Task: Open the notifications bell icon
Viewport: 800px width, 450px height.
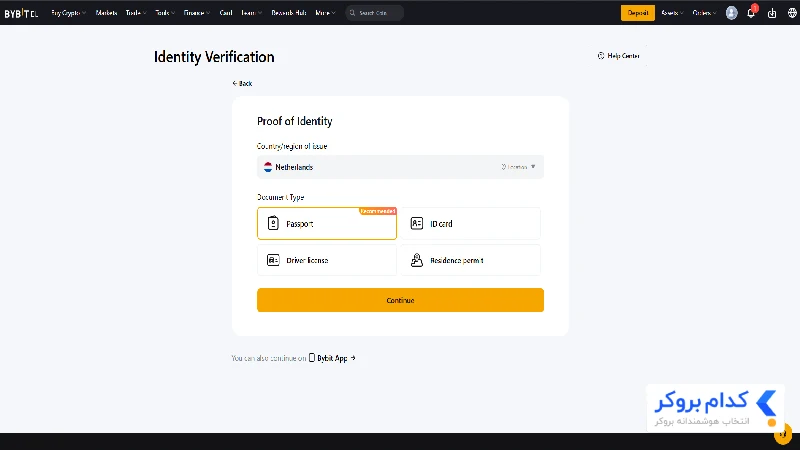Action: (751, 13)
